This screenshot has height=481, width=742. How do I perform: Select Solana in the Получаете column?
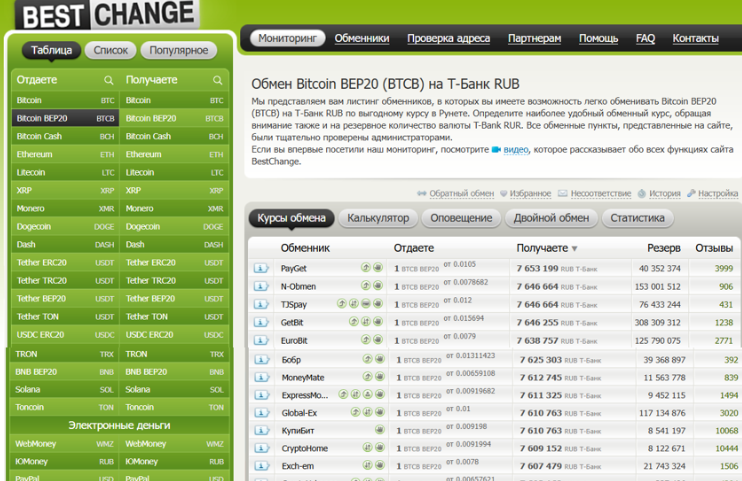(x=174, y=390)
